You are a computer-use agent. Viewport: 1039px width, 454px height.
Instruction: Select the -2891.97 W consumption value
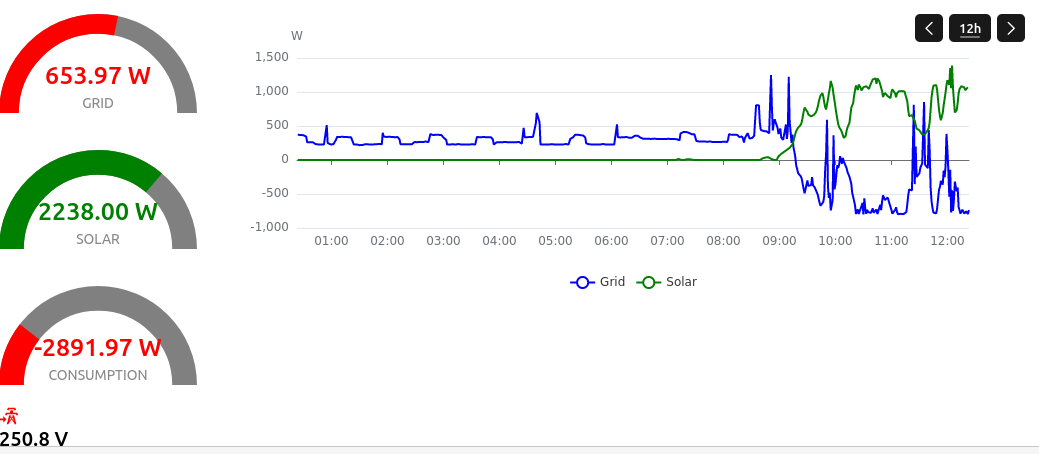[x=98, y=348]
